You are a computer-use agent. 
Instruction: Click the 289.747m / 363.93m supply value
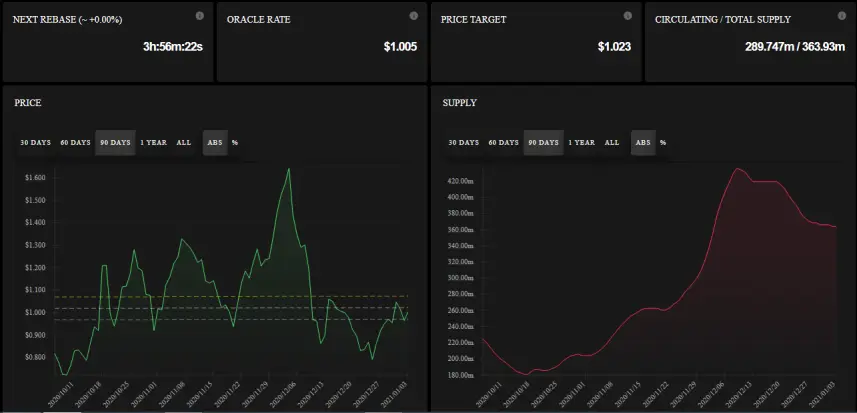click(795, 47)
